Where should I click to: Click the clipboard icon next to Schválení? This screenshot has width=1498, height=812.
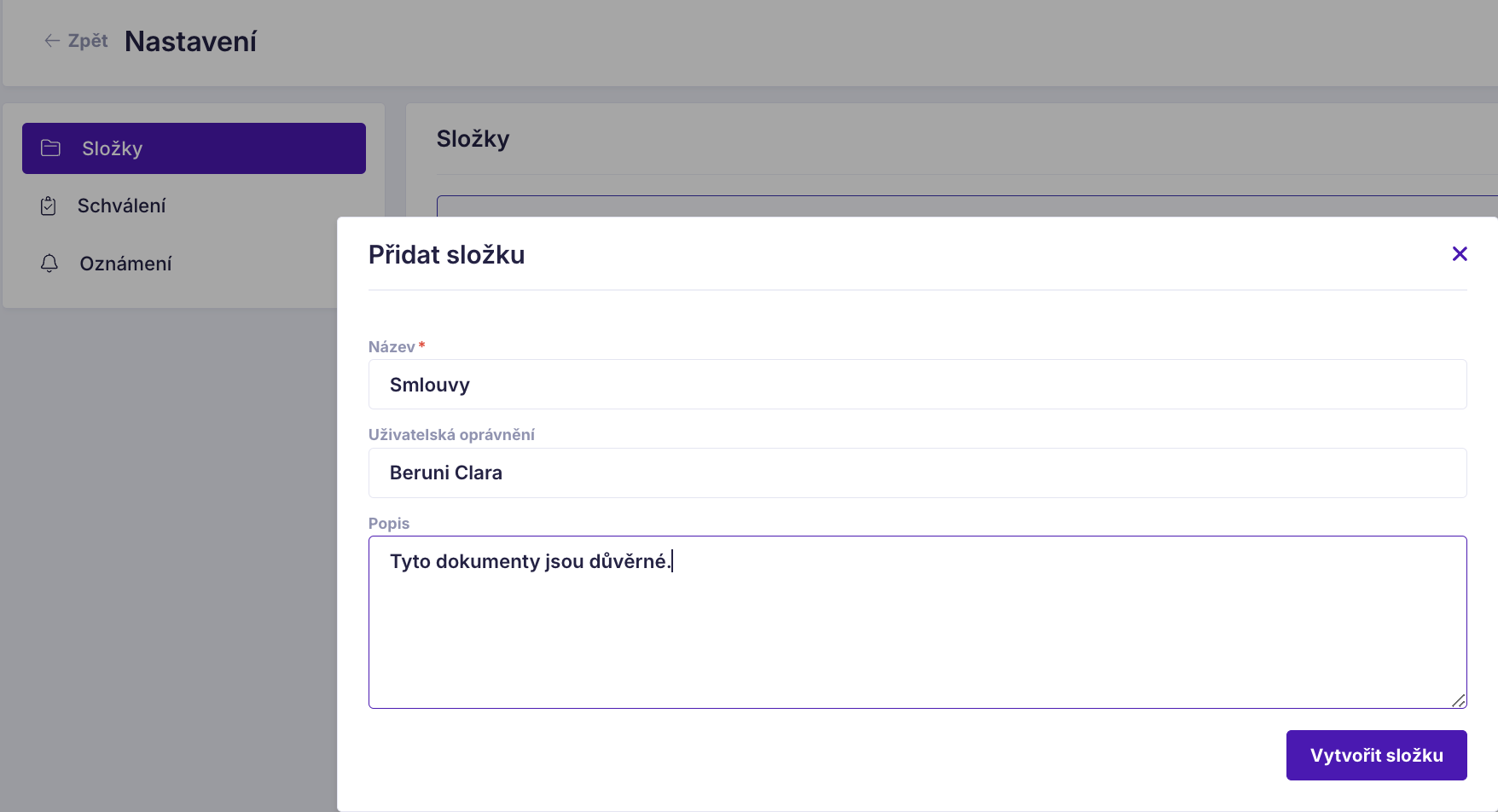pyautogui.click(x=49, y=206)
